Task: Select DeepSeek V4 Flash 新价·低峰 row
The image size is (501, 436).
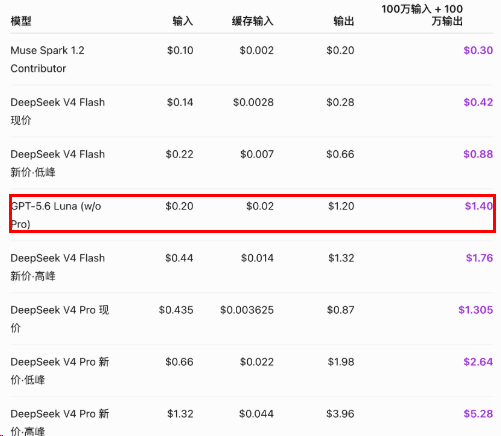Action: 252,163
